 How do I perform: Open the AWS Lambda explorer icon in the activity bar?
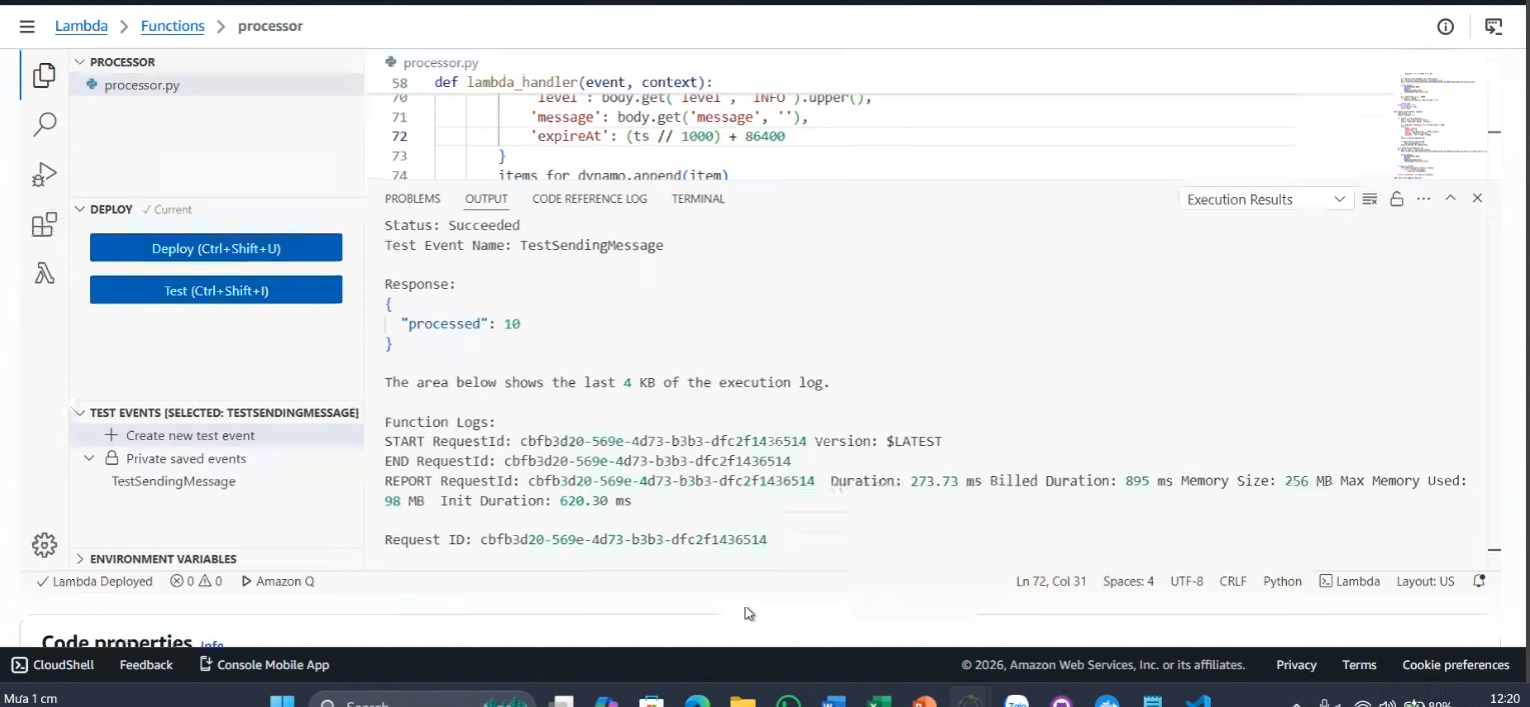point(44,274)
